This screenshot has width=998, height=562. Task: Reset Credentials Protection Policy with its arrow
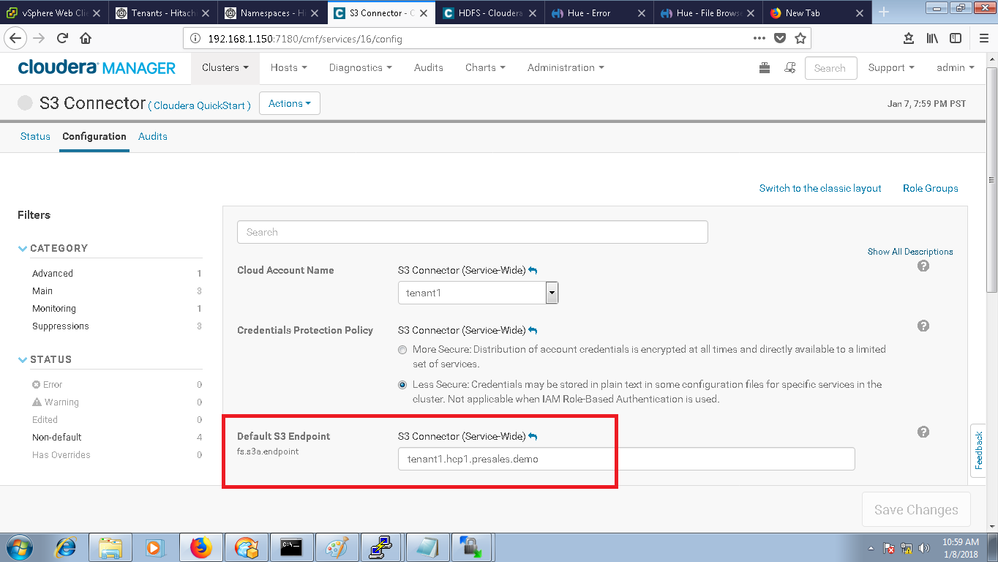click(533, 330)
